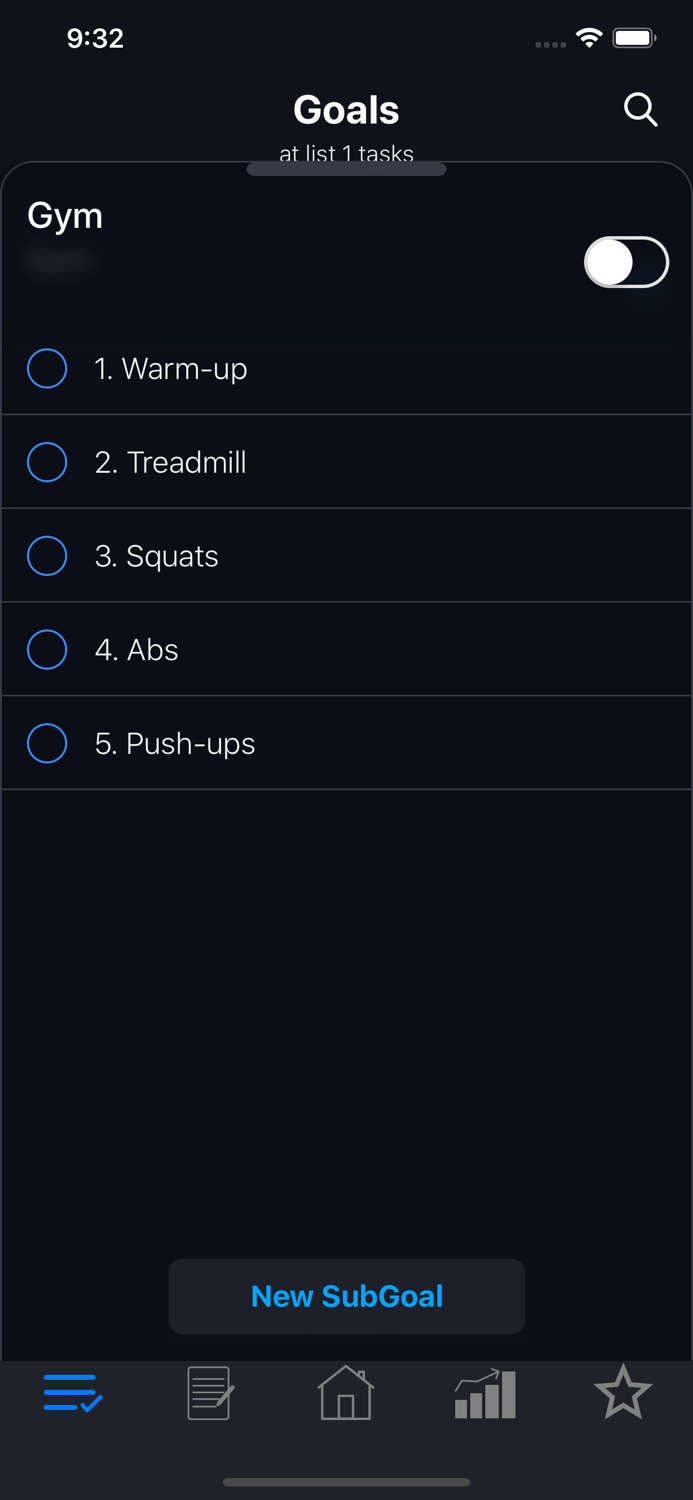
Task: Flip the switch next to Gym
Action: (x=626, y=262)
